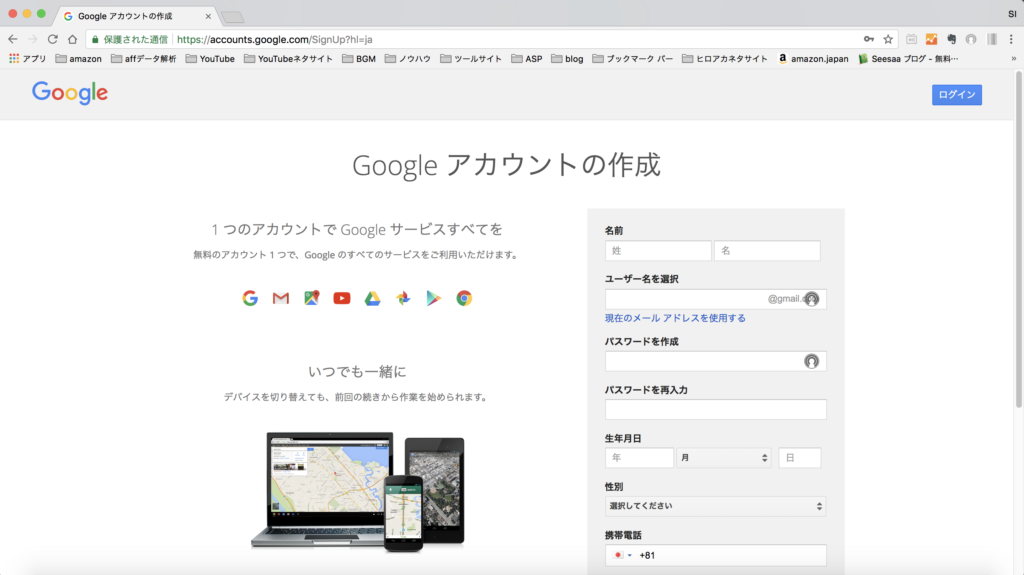Click the devices illustration image
1024x575 pixels.
point(358,491)
